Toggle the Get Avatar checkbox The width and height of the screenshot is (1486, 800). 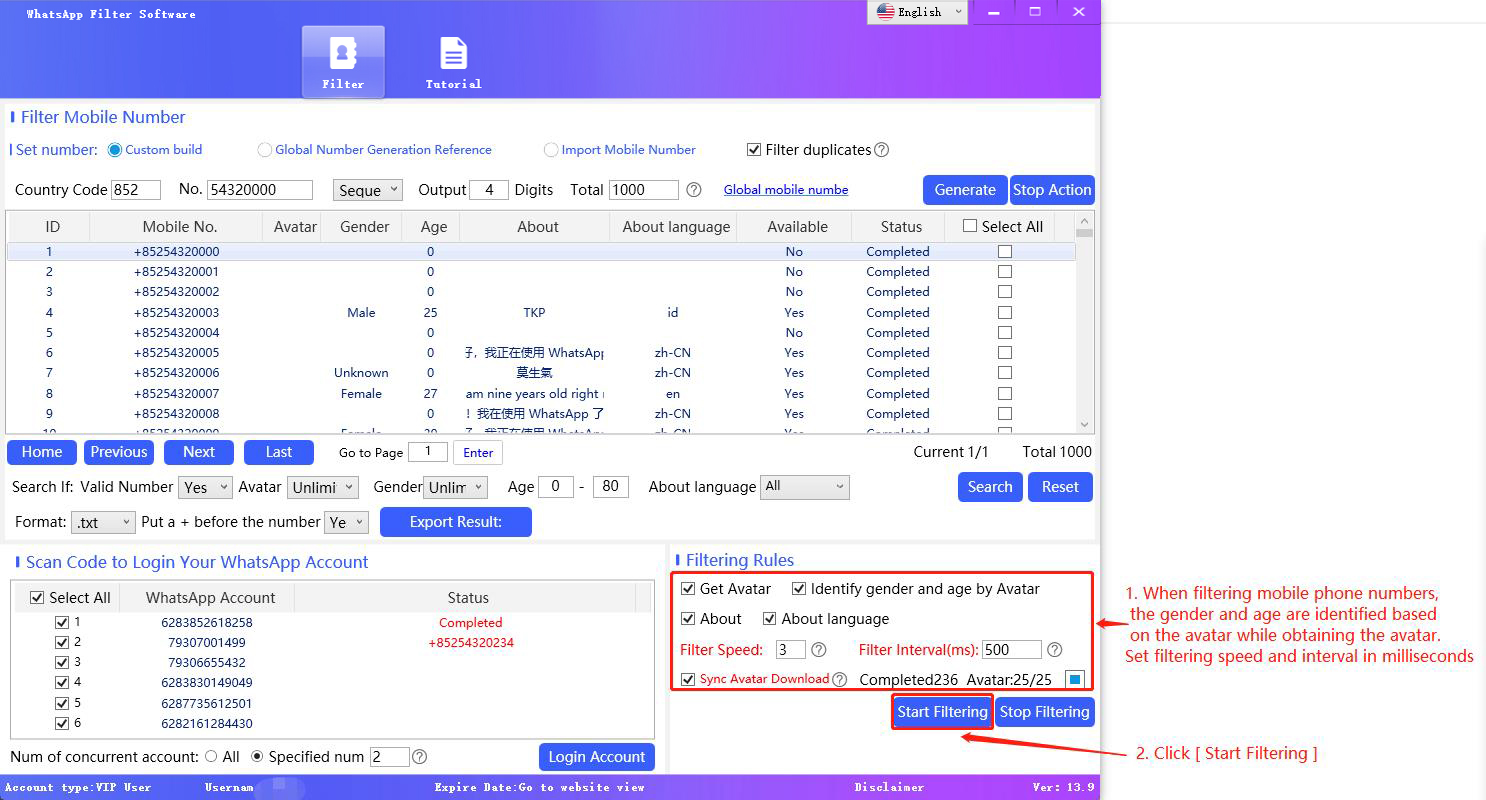point(687,589)
